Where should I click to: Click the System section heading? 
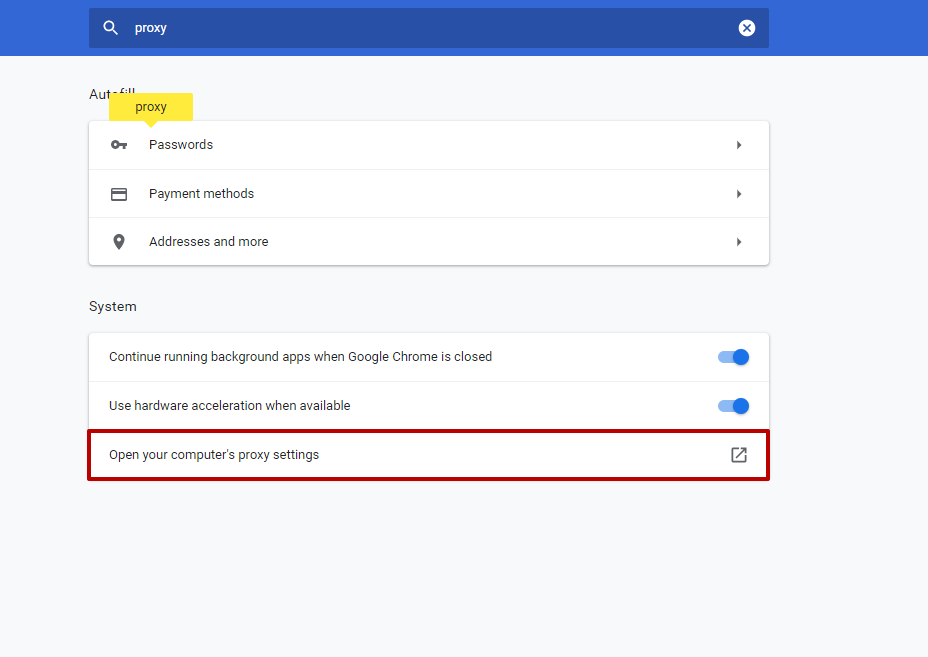pyautogui.click(x=112, y=306)
